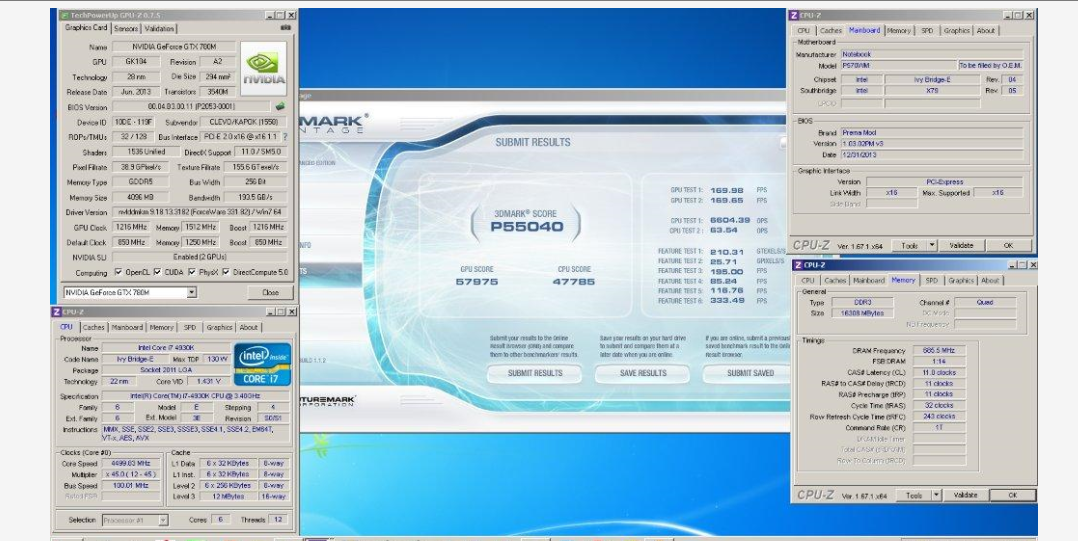The height and width of the screenshot is (541, 1078).
Task: Click the BIOS Brand value Prema Mod
Action: click(x=932, y=133)
